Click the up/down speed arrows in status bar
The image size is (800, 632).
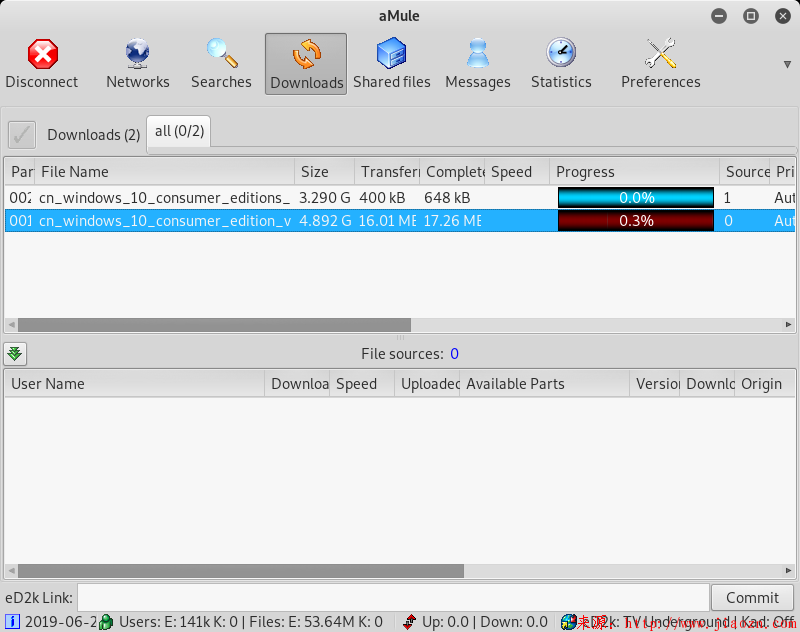tap(409, 621)
